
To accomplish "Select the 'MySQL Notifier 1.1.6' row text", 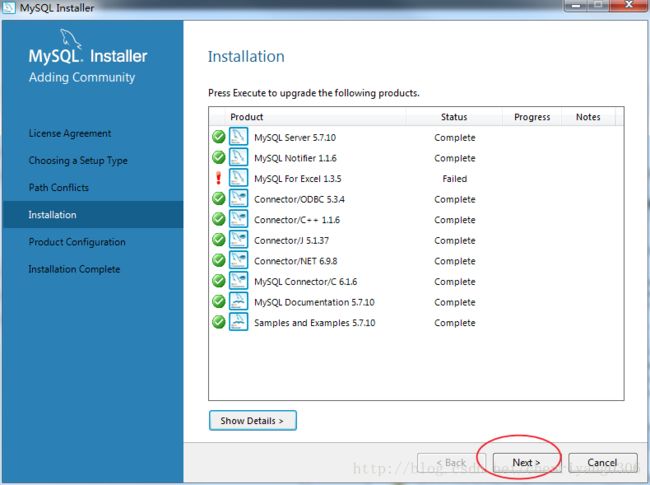I will pyautogui.click(x=295, y=158).
